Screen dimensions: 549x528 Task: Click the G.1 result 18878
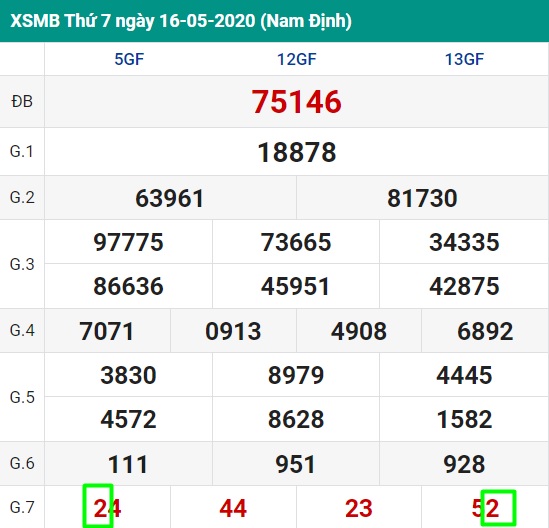(297, 152)
